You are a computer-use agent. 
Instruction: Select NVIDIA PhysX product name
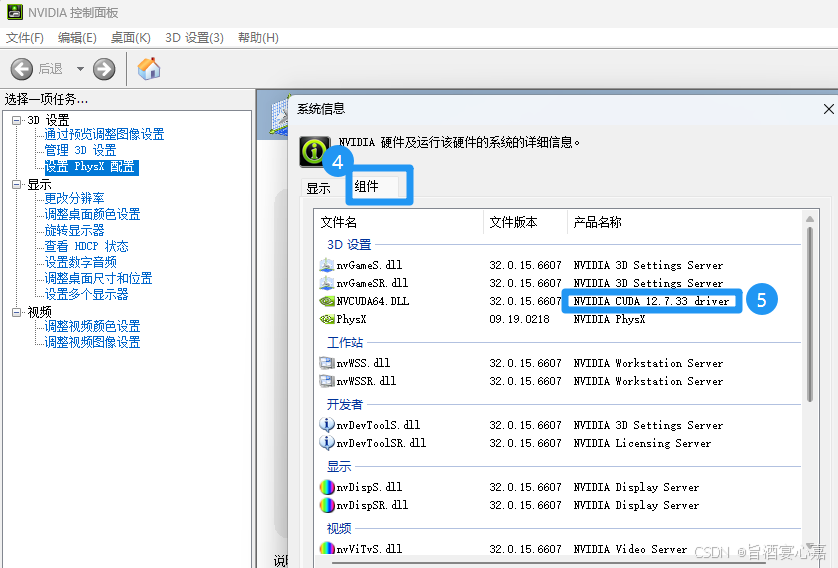click(x=609, y=319)
